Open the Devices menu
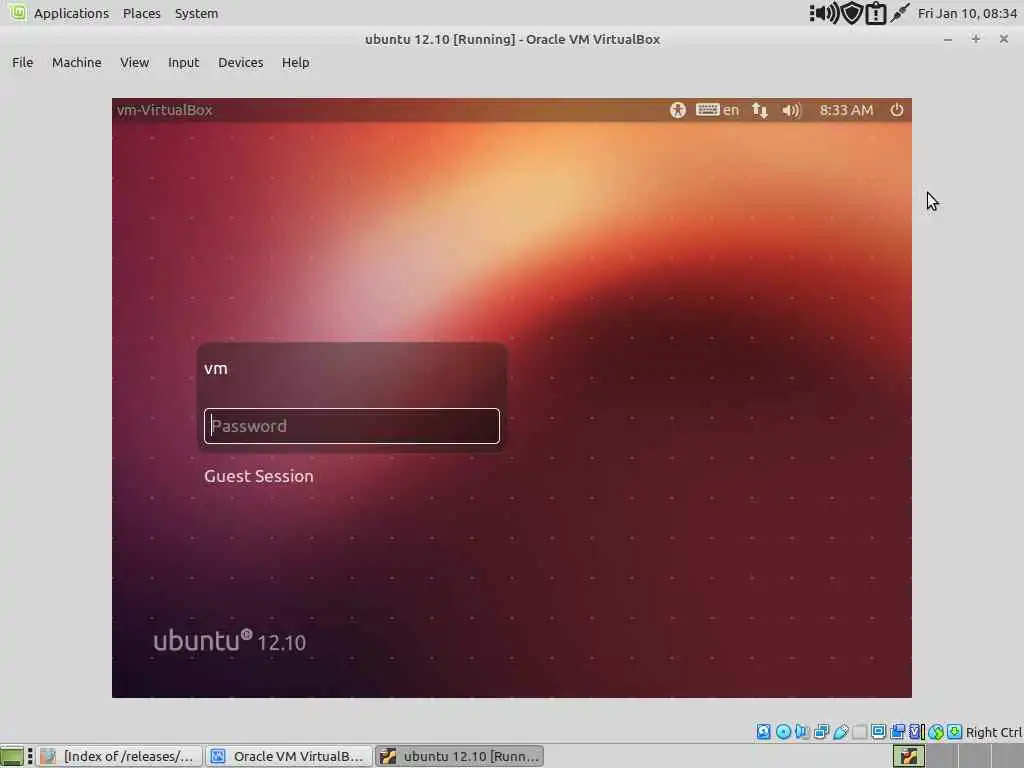The image size is (1024, 768). tap(240, 63)
